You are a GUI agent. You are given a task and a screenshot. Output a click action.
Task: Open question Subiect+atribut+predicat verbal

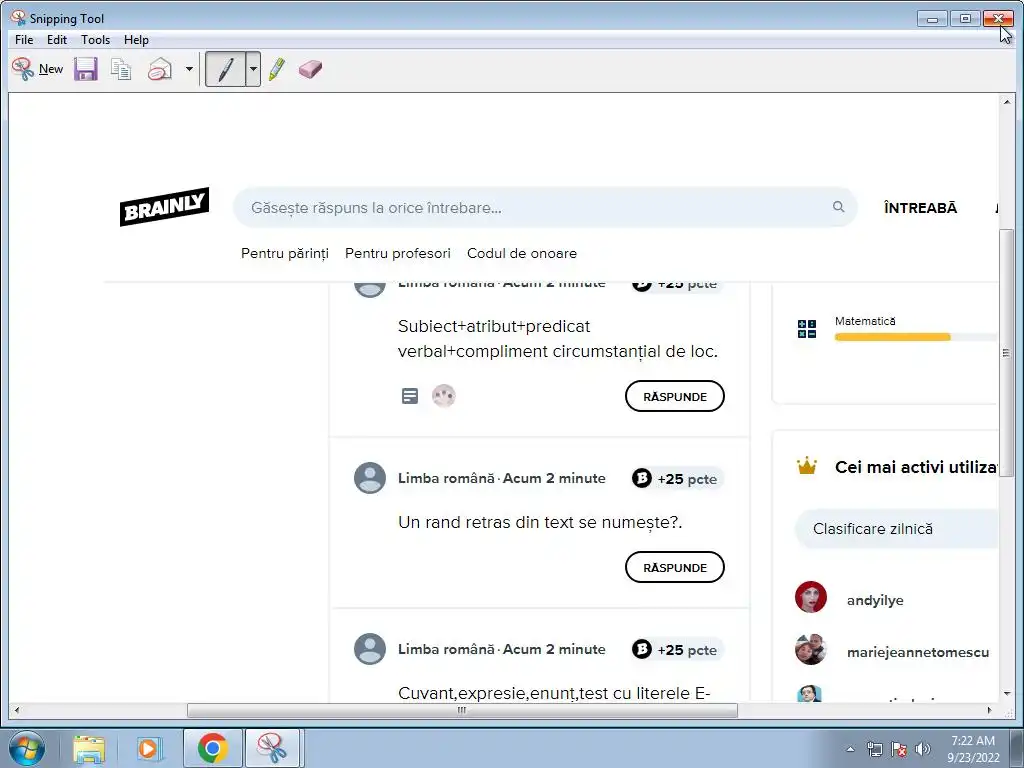tap(558, 339)
